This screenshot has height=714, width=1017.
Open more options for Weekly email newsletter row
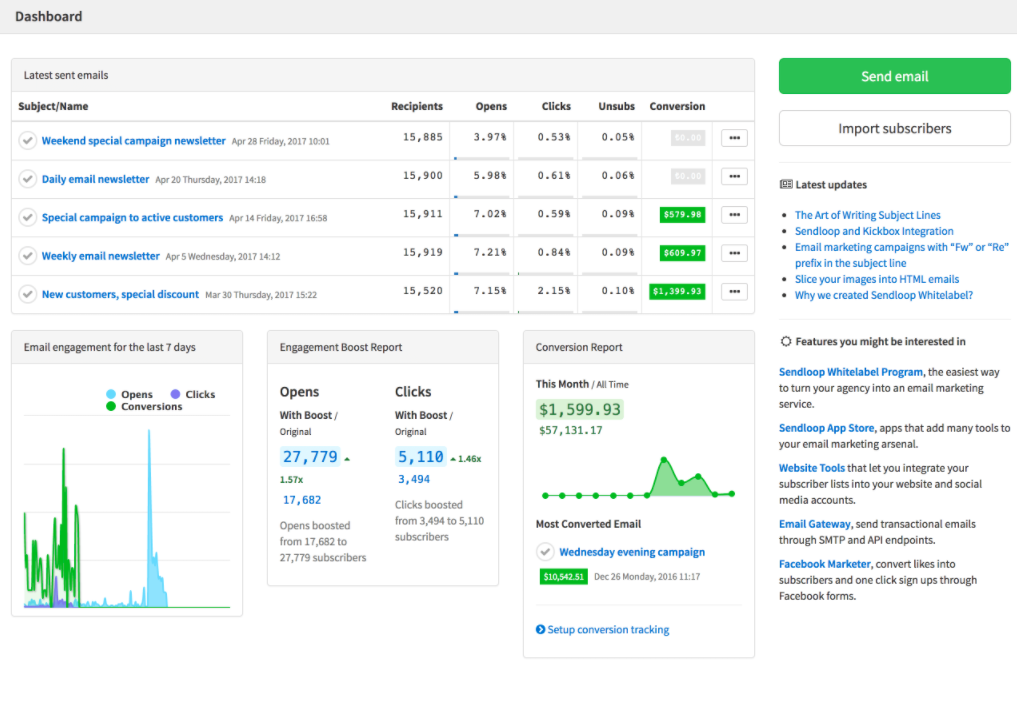(734, 253)
